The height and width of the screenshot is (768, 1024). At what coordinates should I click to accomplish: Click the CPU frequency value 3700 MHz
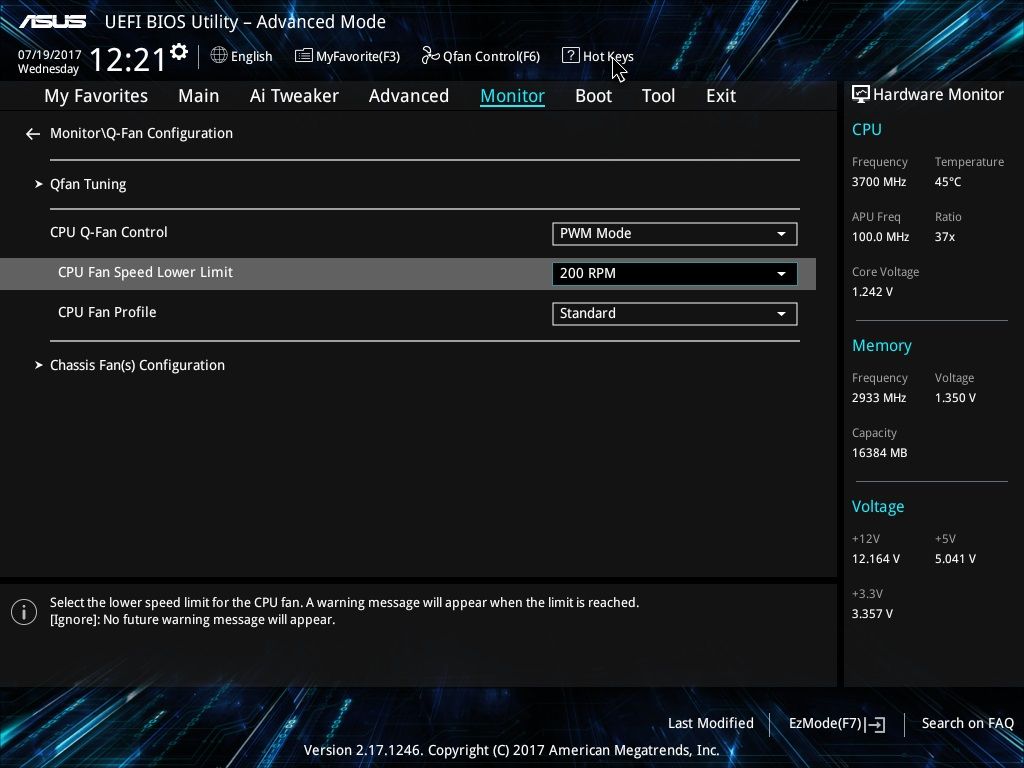[878, 182]
